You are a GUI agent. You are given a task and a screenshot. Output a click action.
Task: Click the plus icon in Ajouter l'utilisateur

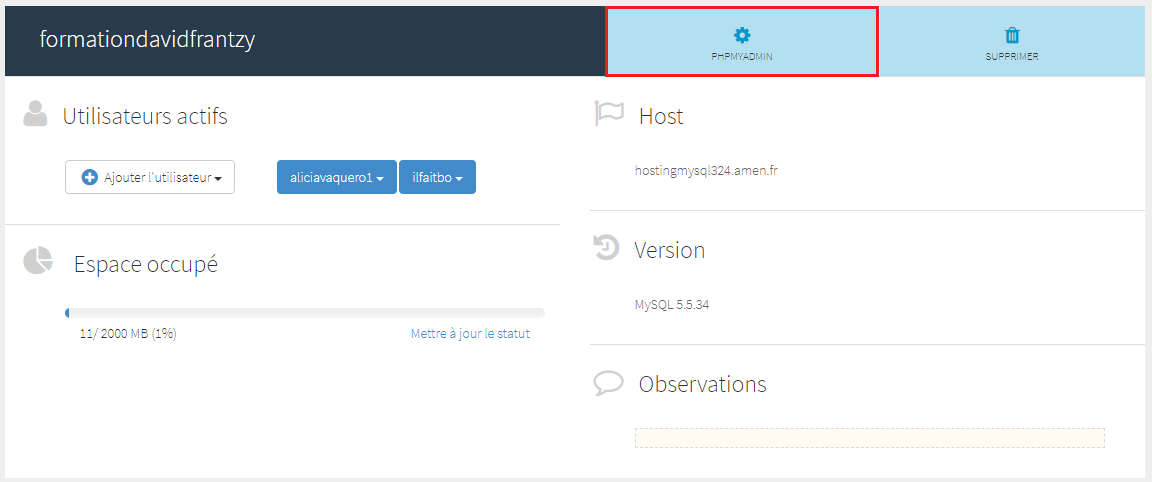click(90, 177)
